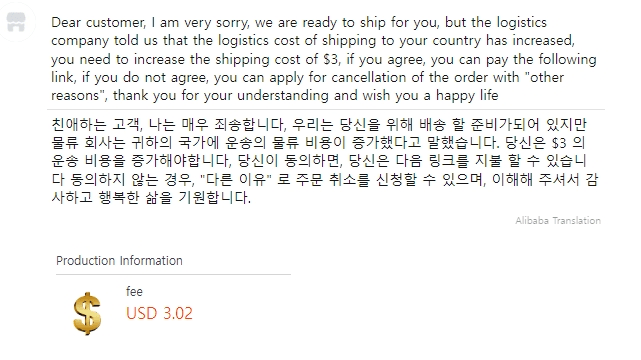Image resolution: width=641 pixels, height=360 pixels.
Task: Open the 'fee' product title
Action: pyautogui.click(x=134, y=291)
